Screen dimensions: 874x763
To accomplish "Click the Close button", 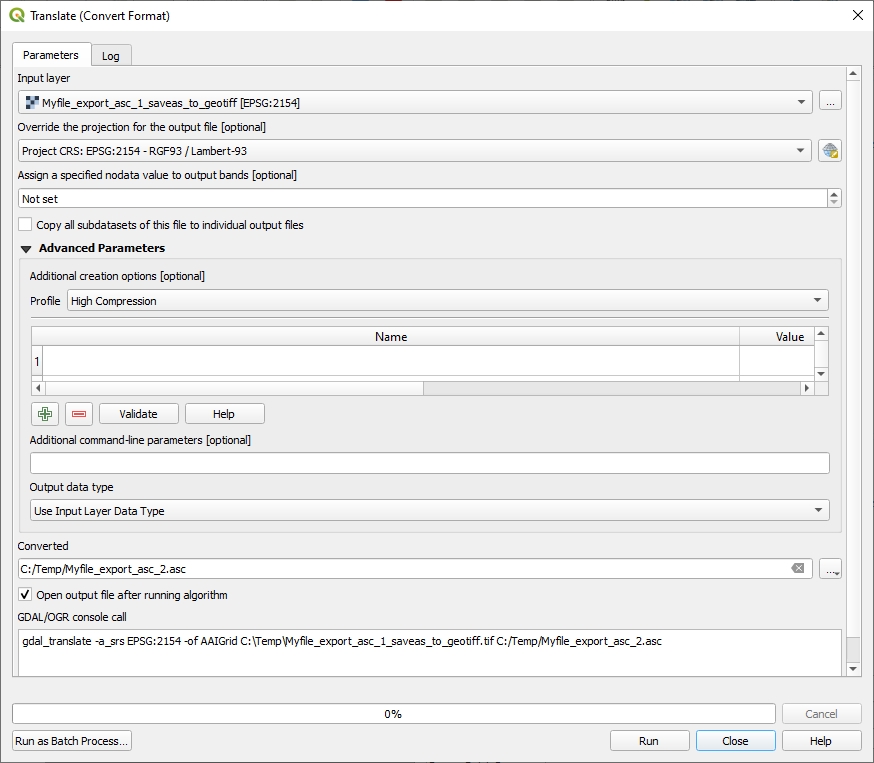I will coord(735,741).
